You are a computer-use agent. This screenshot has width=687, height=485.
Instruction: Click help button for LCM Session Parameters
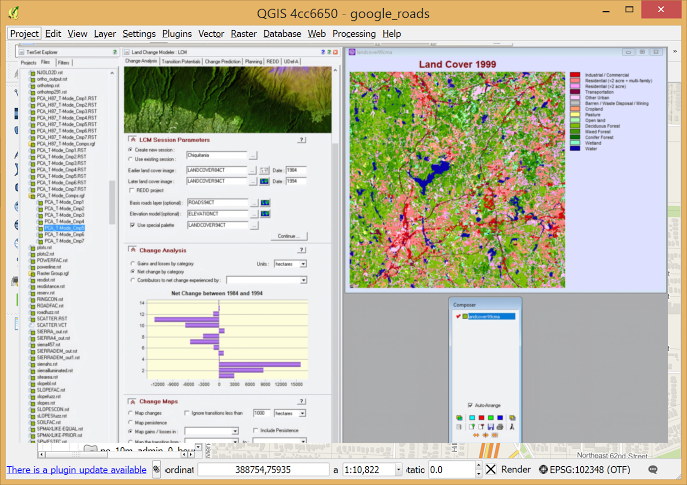pos(301,140)
